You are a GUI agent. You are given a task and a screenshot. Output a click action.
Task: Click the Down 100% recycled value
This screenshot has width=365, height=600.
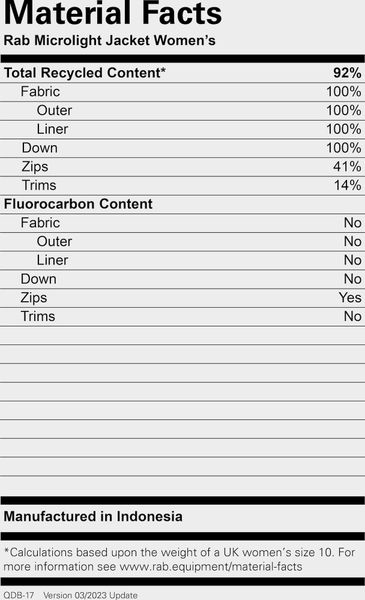click(x=344, y=148)
